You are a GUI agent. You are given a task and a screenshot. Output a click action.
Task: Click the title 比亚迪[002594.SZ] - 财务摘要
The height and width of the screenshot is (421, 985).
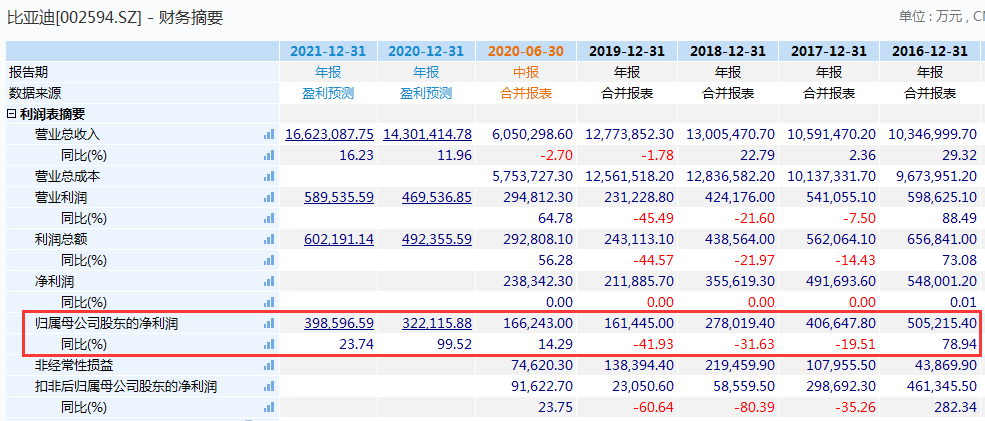[x=115, y=18]
